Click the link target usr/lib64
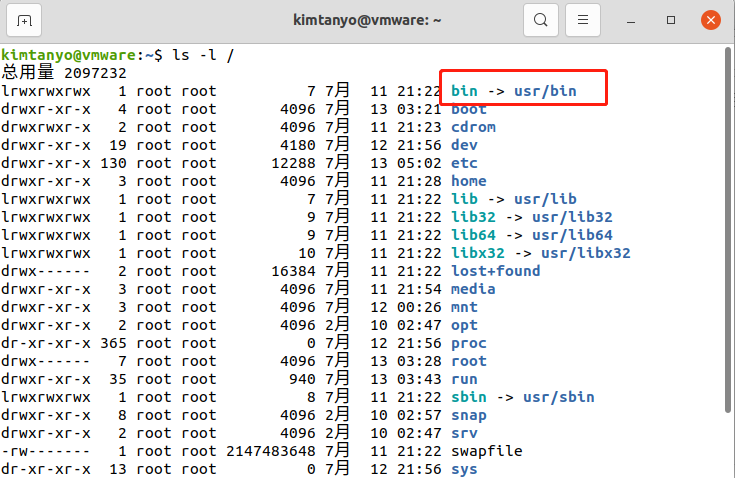The height and width of the screenshot is (478, 735). 572,235
